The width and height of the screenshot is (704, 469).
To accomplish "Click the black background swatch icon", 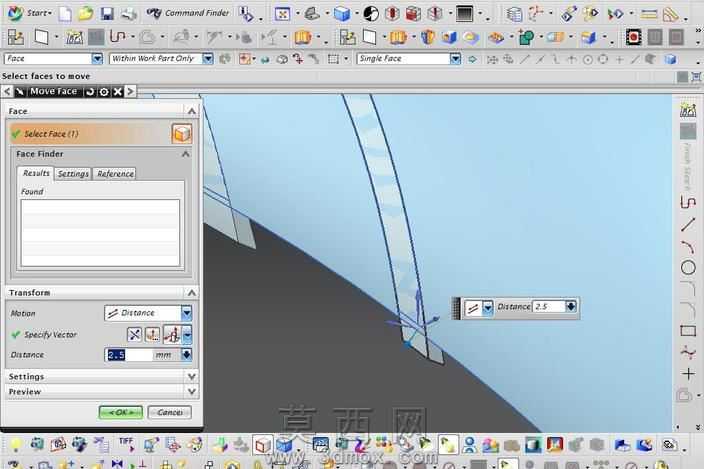I will [x=464, y=14].
